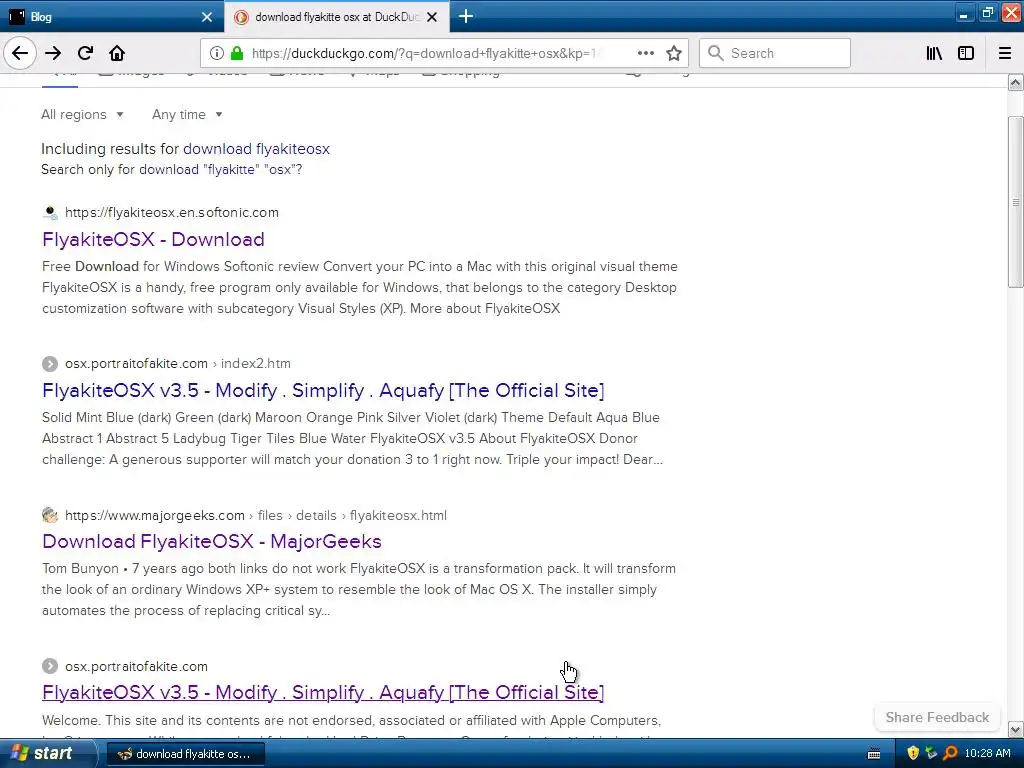The image size is (1024, 768).
Task: Open a new tab with plus button
Action: (466, 16)
